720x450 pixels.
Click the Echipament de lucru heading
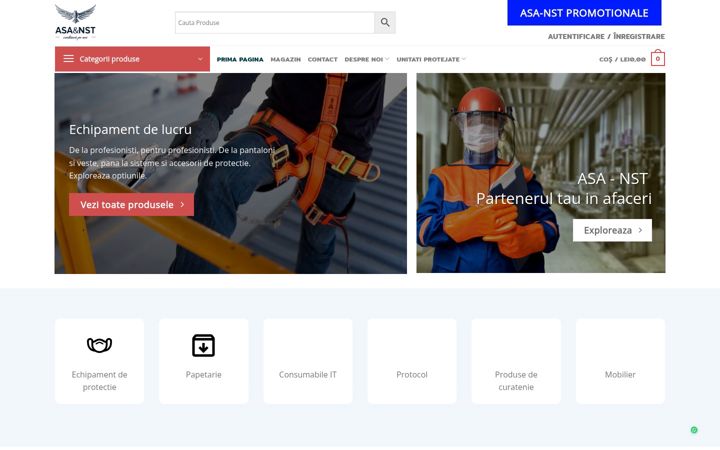point(130,130)
